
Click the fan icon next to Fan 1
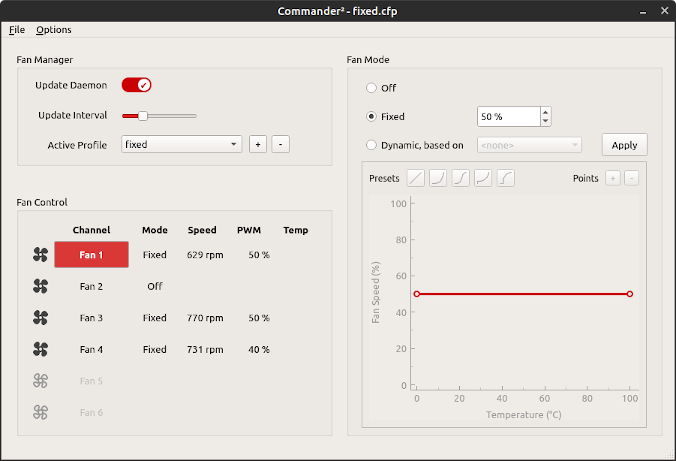point(41,254)
